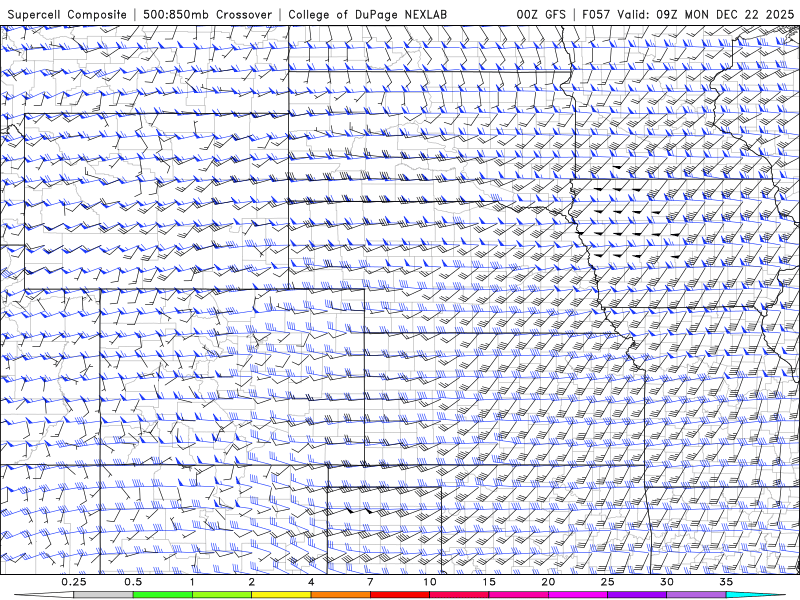Click the legend value 10
The width and height of the screenshot is (800, 600).
(x=430, y=582)
